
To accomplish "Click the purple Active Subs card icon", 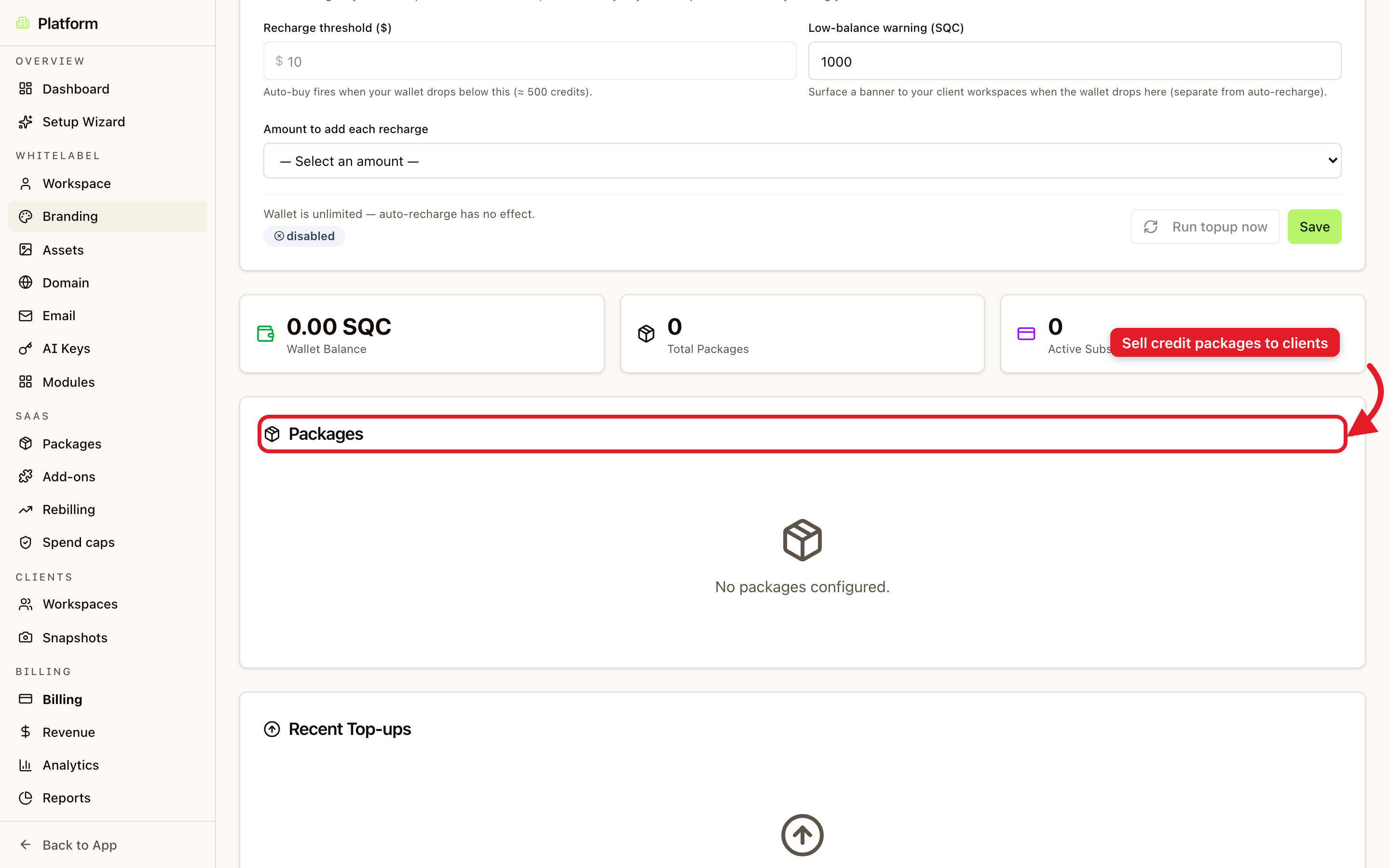I will 1026,334.
